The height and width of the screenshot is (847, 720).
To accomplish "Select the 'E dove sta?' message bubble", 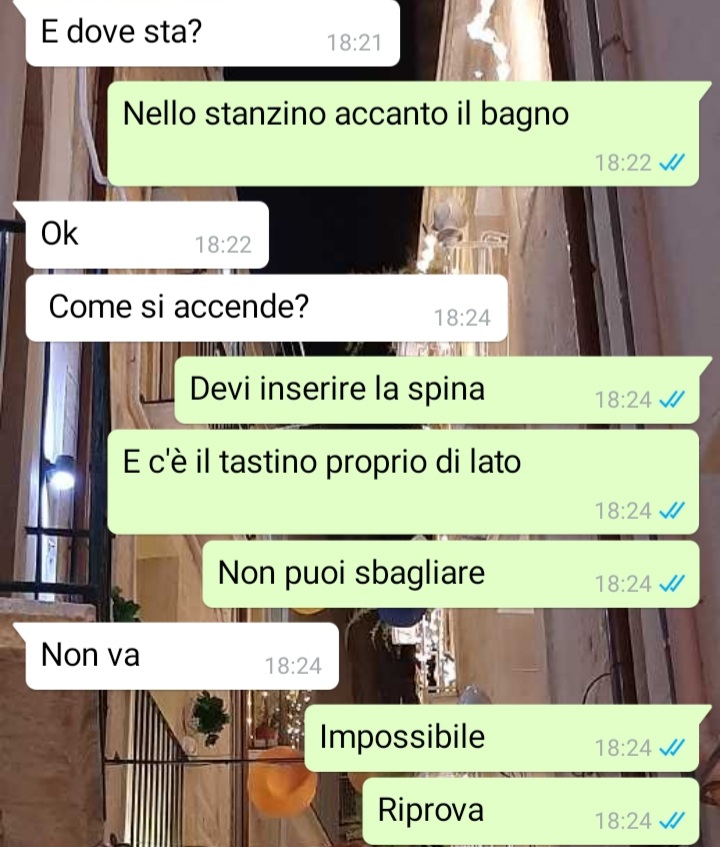I will coord(212,32).
